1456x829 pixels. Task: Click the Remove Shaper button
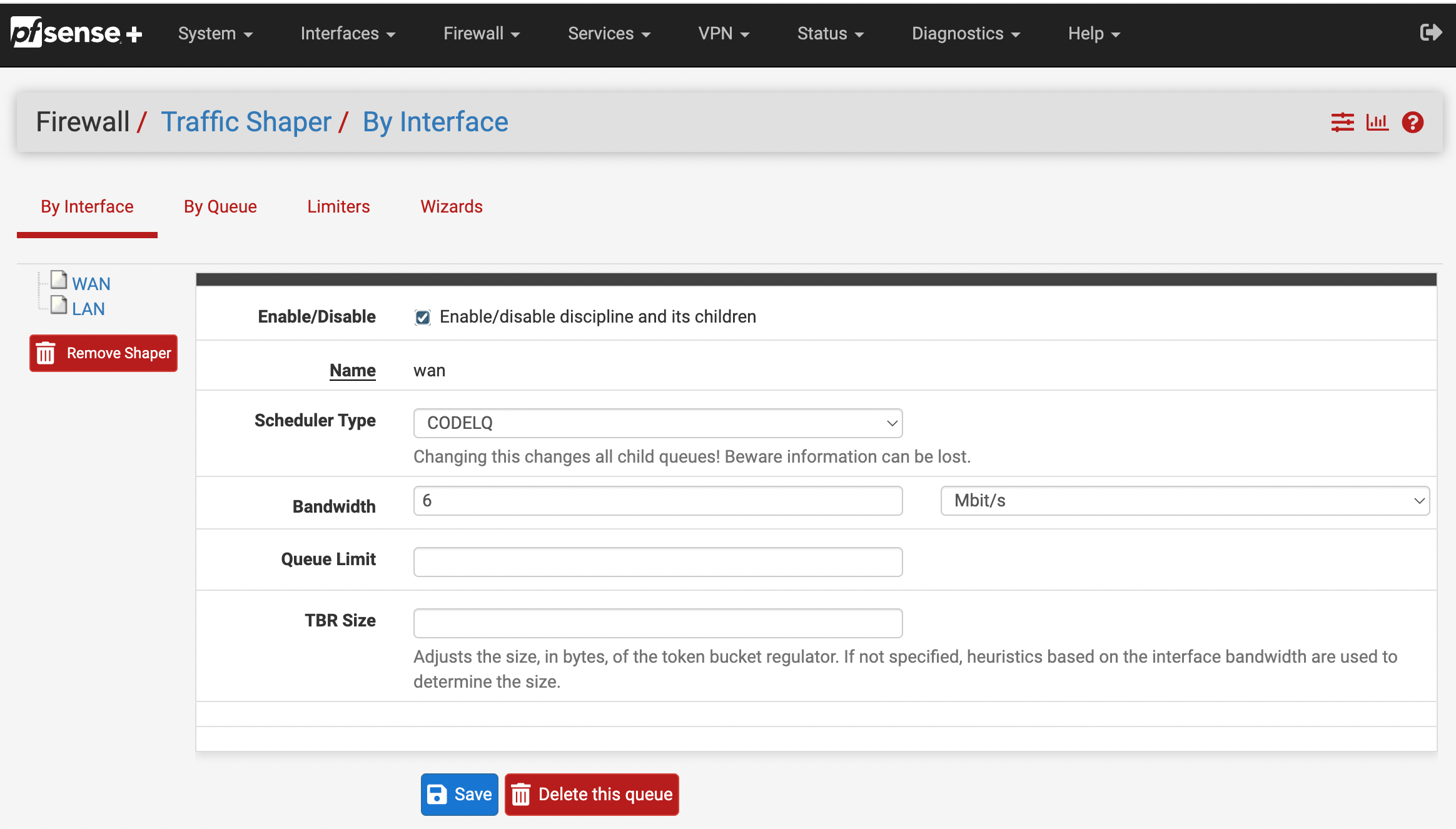tap(104, 353)
